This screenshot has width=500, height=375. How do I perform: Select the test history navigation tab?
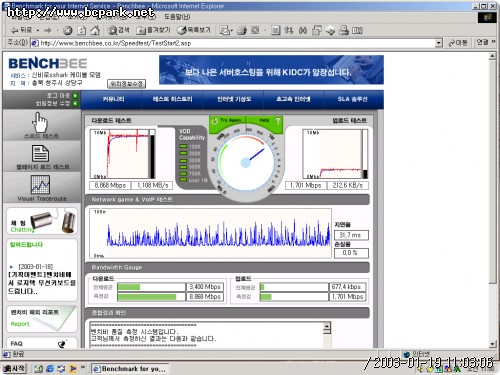[x=172, y=99]
